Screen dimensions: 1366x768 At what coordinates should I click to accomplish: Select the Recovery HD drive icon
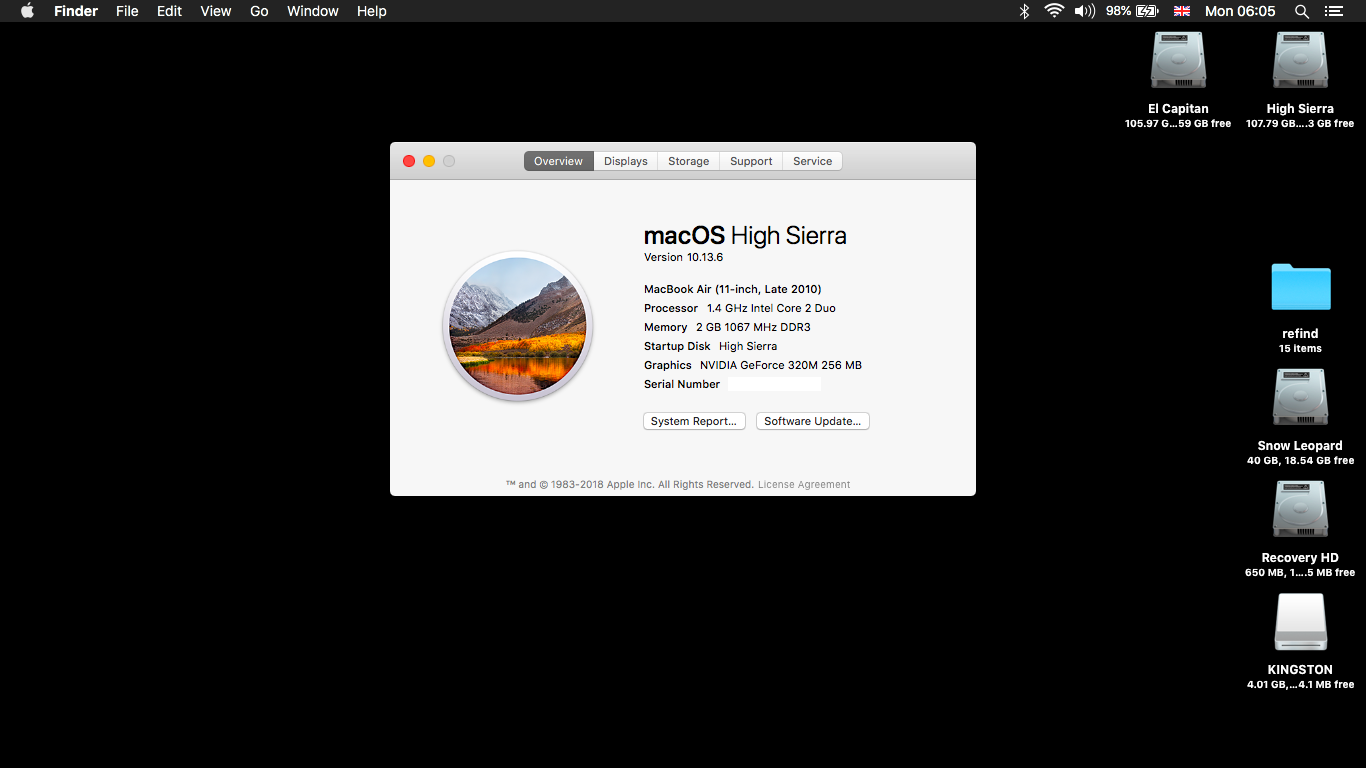[1300, 511]
